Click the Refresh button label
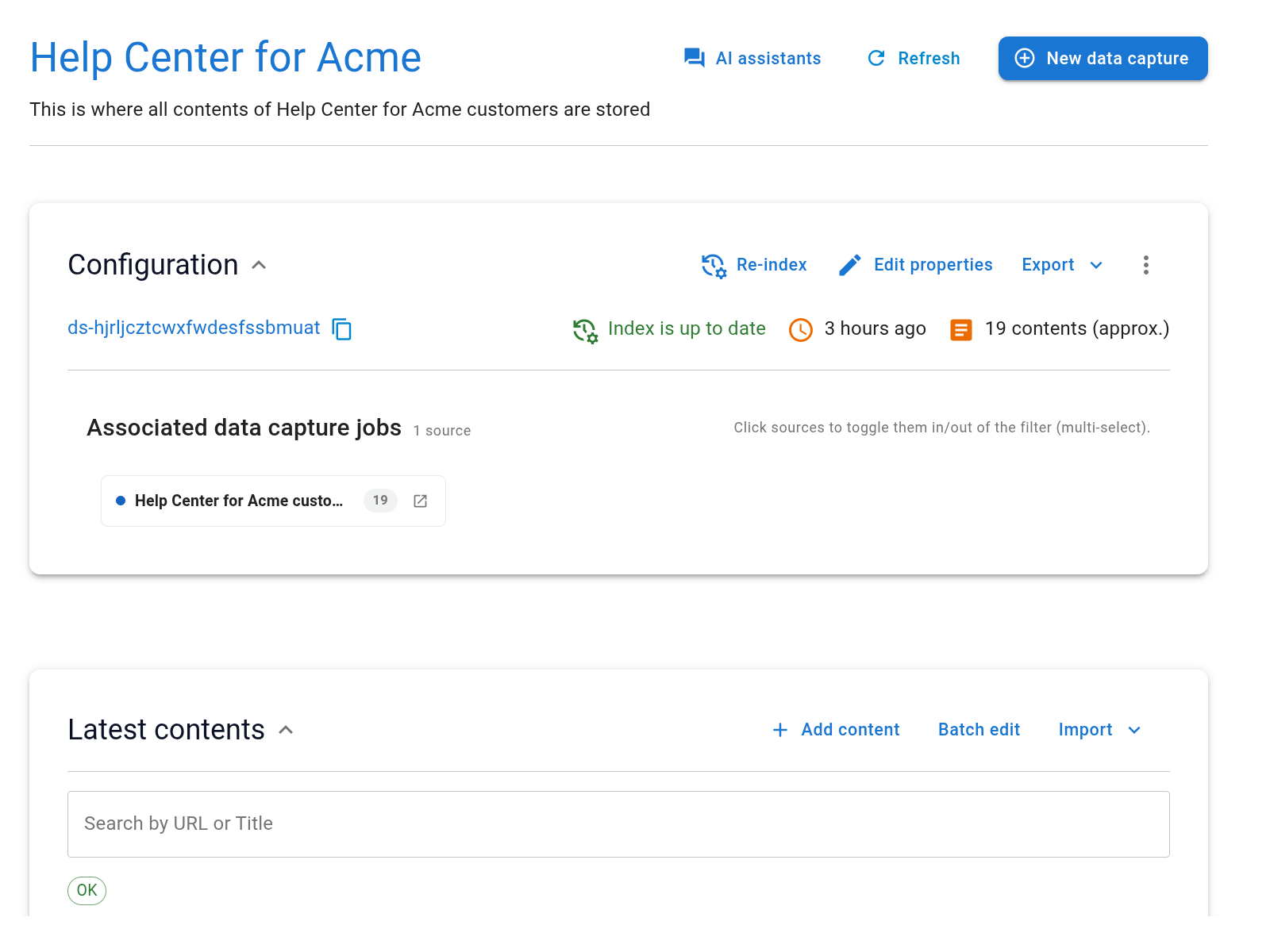The image size is (1270, 952). coord(929,58)
